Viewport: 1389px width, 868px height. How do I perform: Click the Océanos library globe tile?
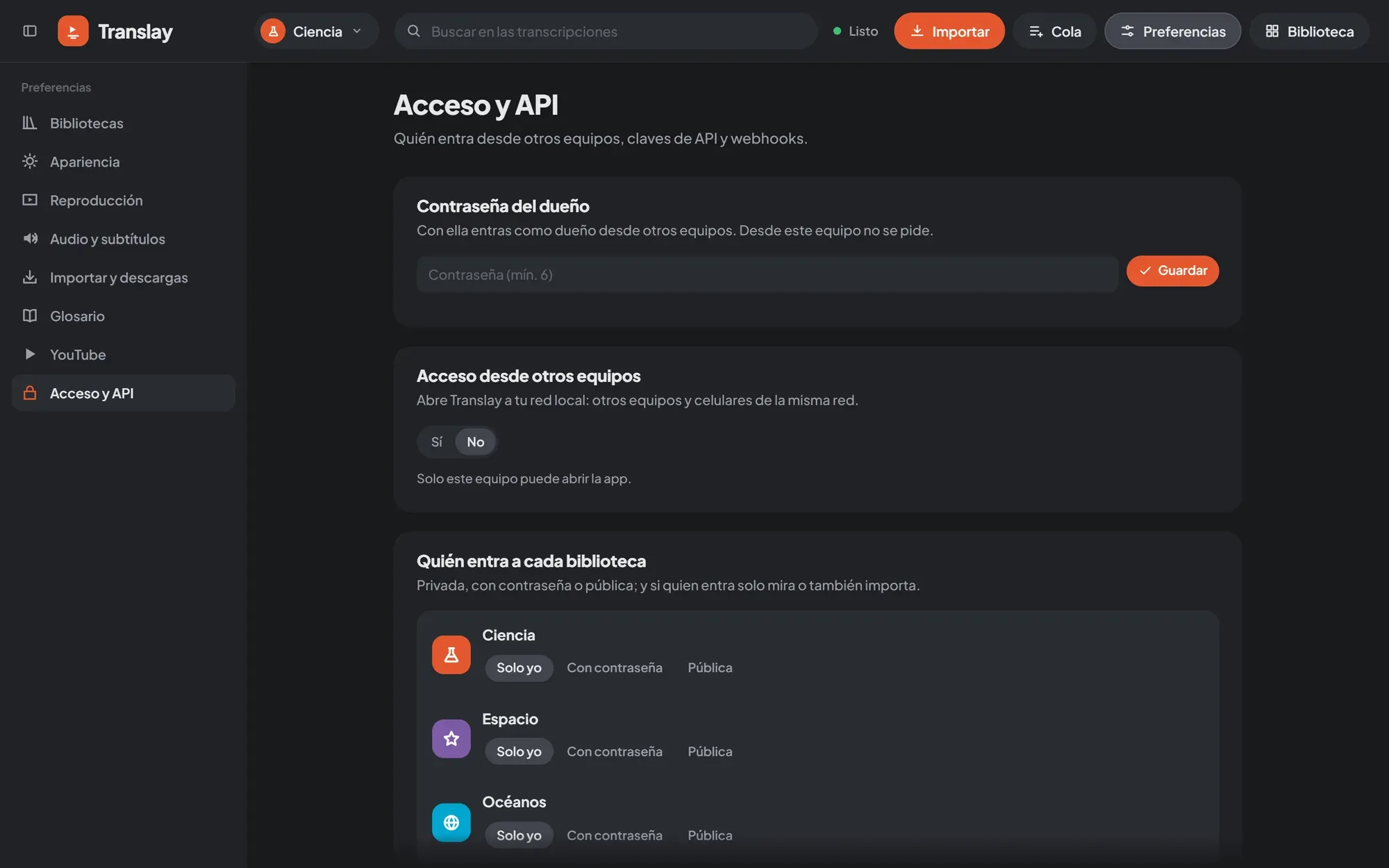451,822
